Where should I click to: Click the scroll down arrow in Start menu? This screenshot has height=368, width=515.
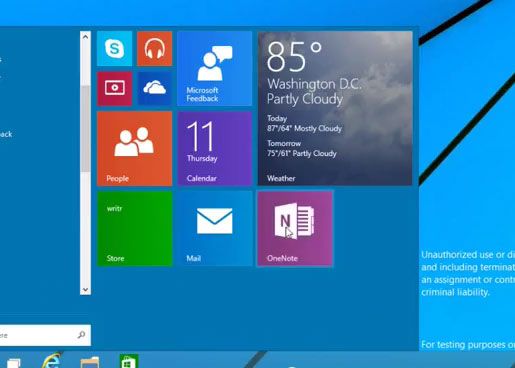[x=85, y=289]
